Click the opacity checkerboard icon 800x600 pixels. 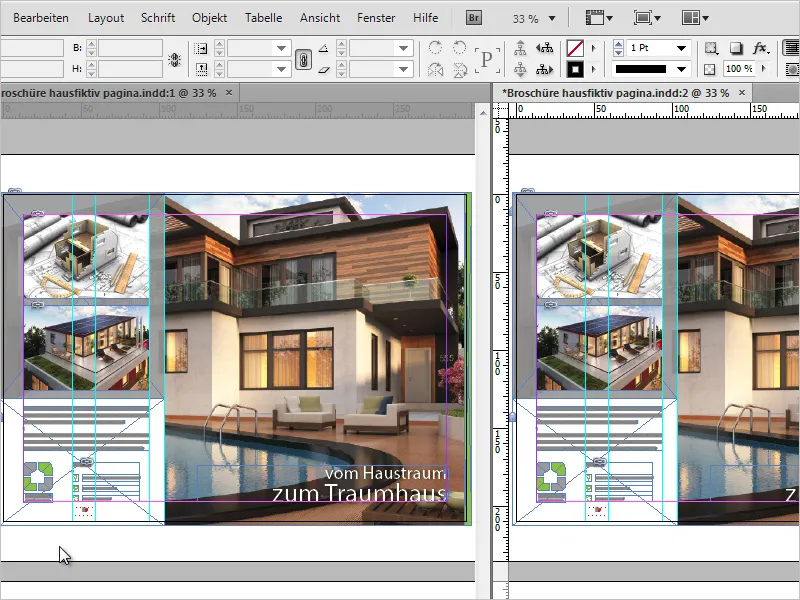(x=709, y=69)
